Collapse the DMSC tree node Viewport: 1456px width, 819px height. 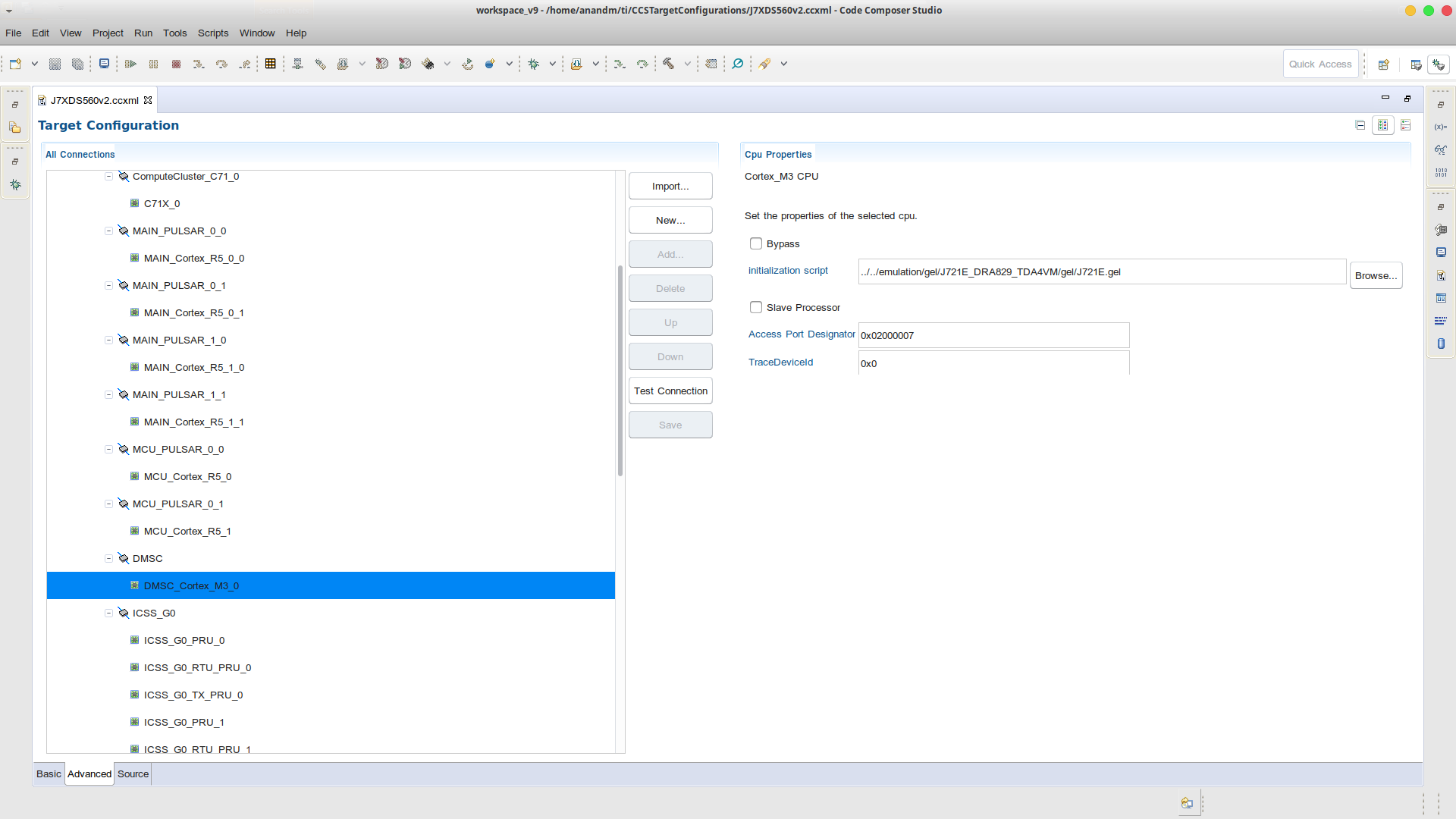pyautogui.click(x=108, y=558)
